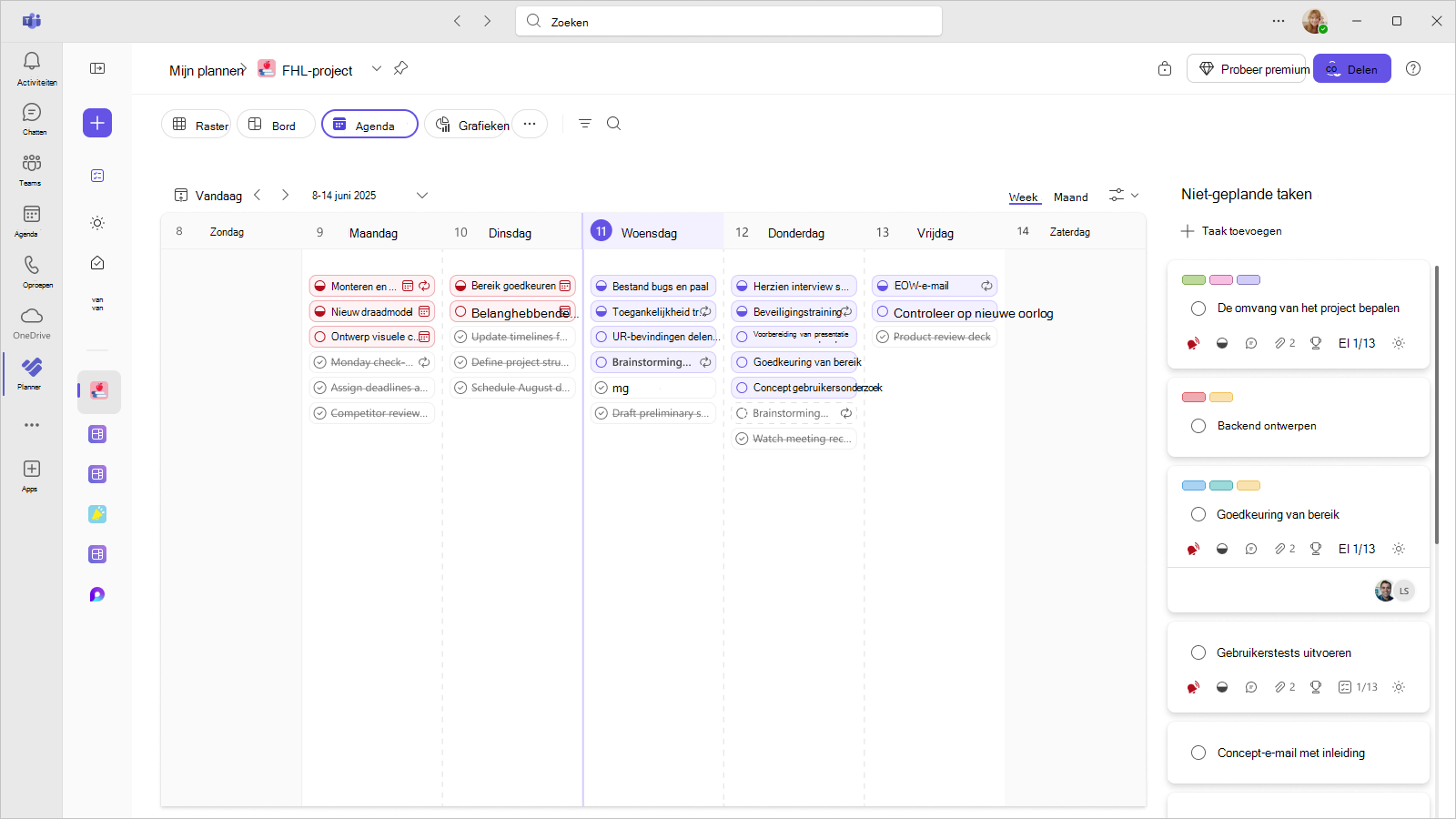The image size is (1456, 819).
Task: Mark 'Backend ontwerpen' task complete
Action: click(x=1198, y=426)
